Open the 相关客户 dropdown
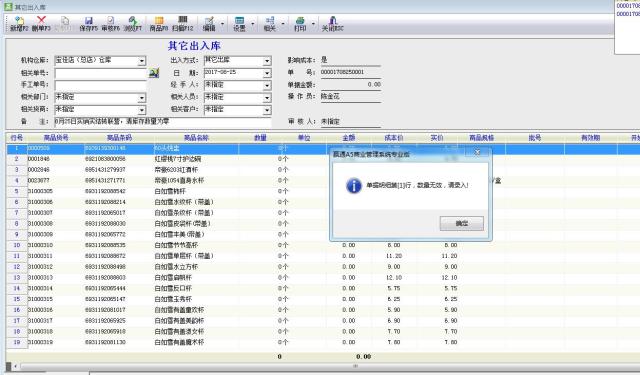 (x=267, y=110)
